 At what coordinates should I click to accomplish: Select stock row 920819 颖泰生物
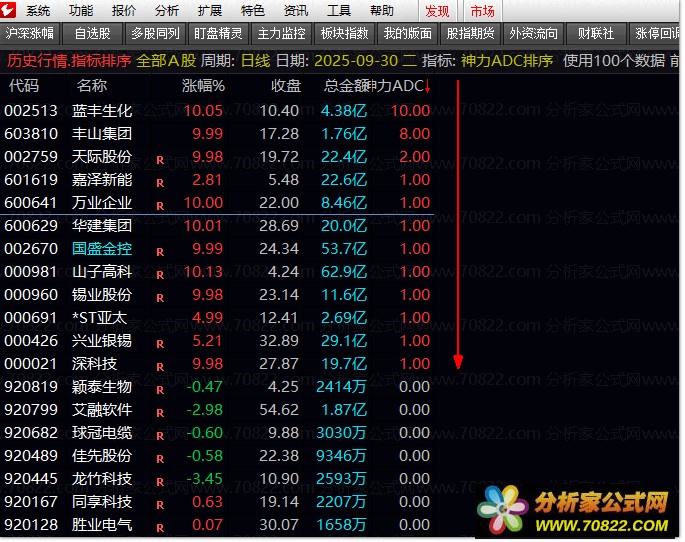coord(217,387)
